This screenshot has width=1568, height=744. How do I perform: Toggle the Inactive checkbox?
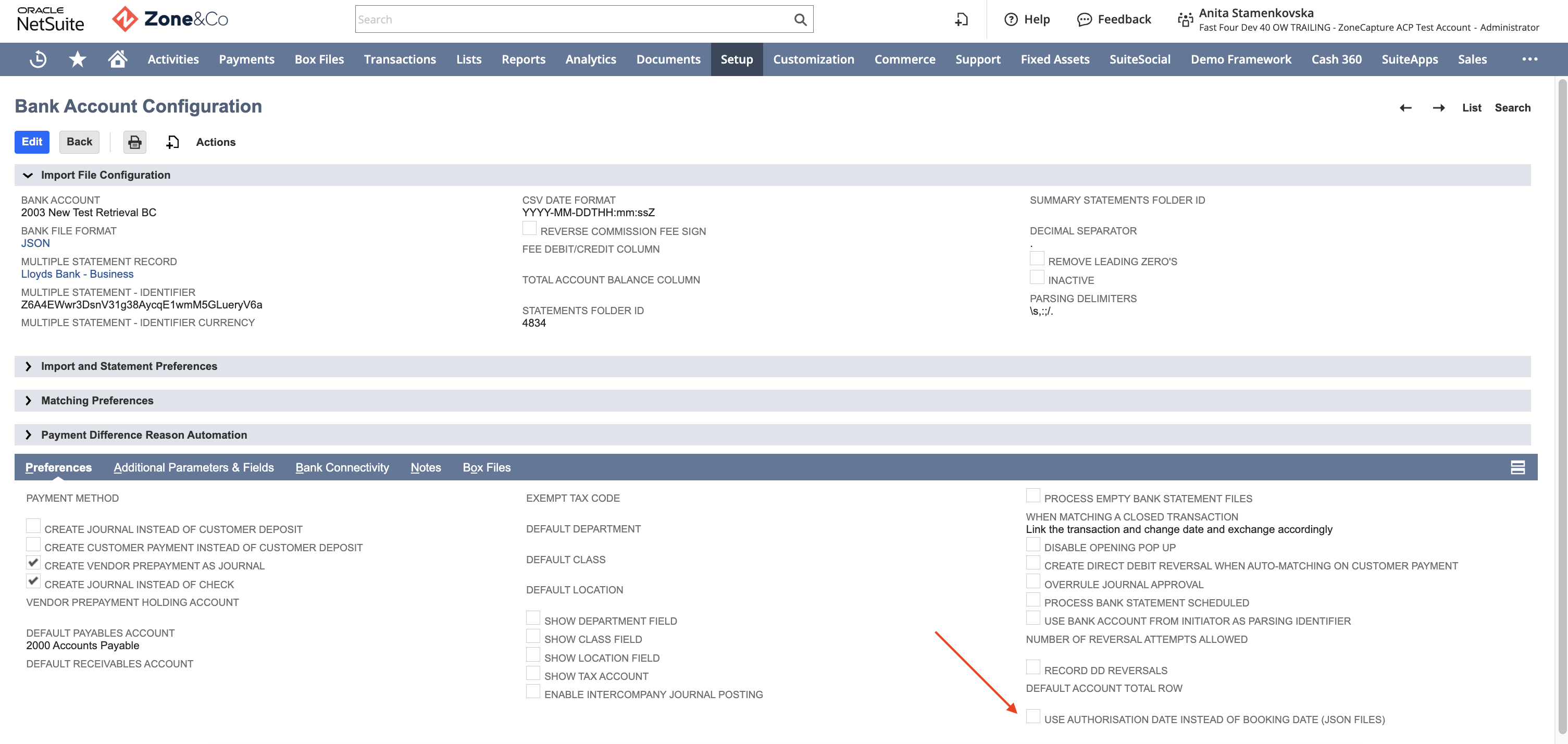(1037, 278)
